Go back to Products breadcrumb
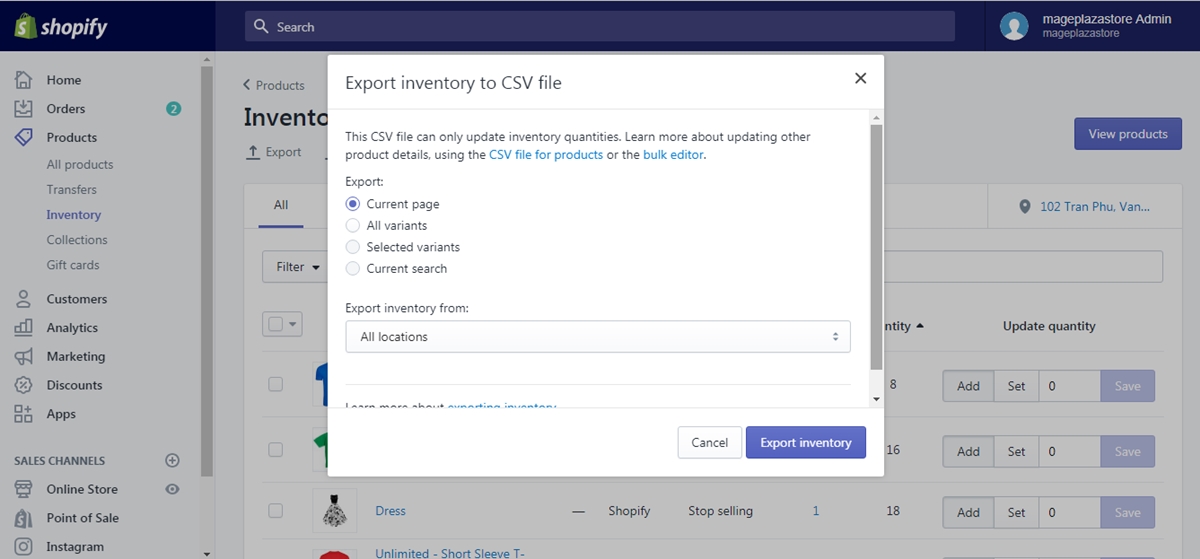 pyautogui.click(x=274, y=85)
